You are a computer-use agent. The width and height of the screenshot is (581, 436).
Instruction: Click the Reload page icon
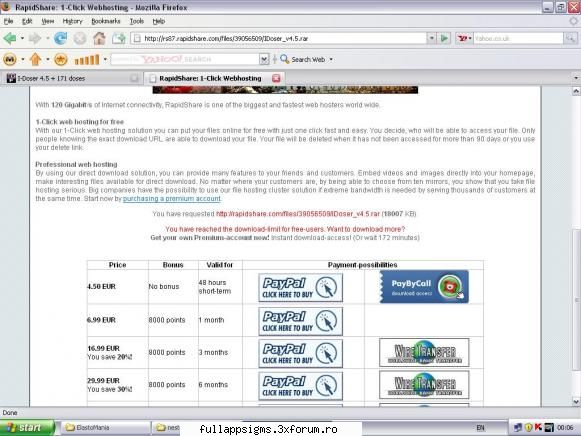point(60,38)
